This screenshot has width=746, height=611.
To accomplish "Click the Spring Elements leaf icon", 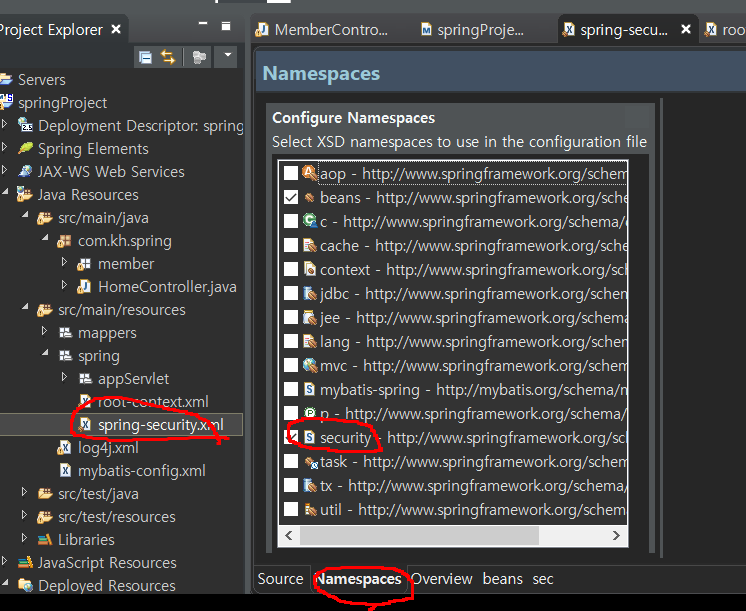I will point(25,148).
